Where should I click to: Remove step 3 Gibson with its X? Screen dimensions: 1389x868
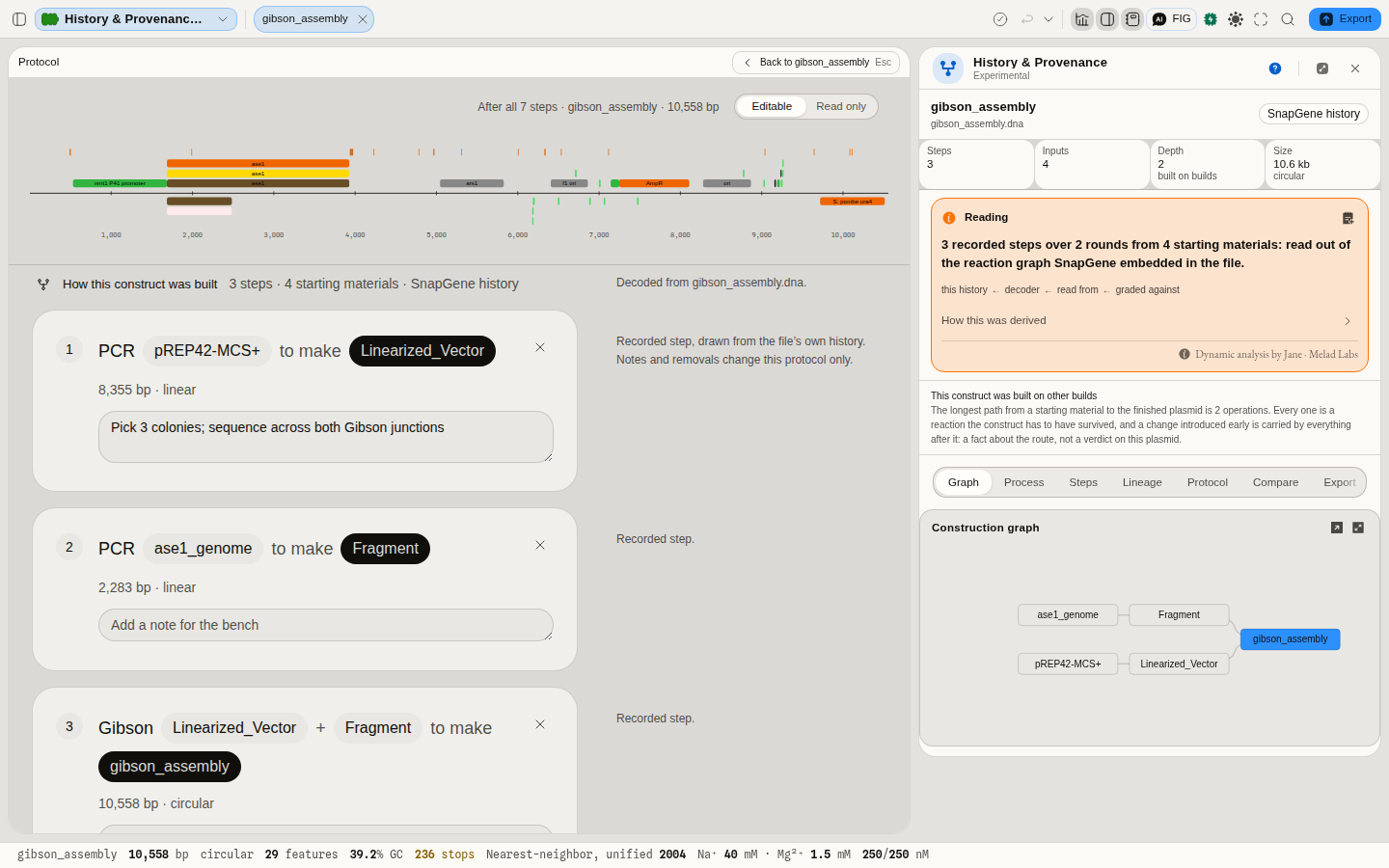540,724
